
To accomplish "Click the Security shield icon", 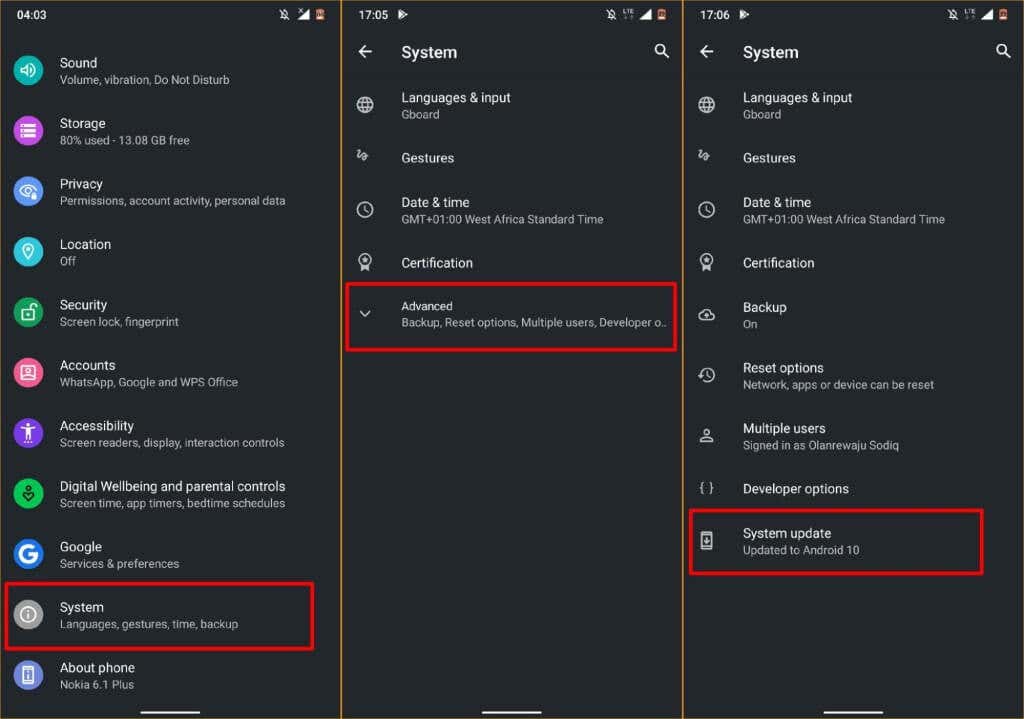I will (29, 312).
